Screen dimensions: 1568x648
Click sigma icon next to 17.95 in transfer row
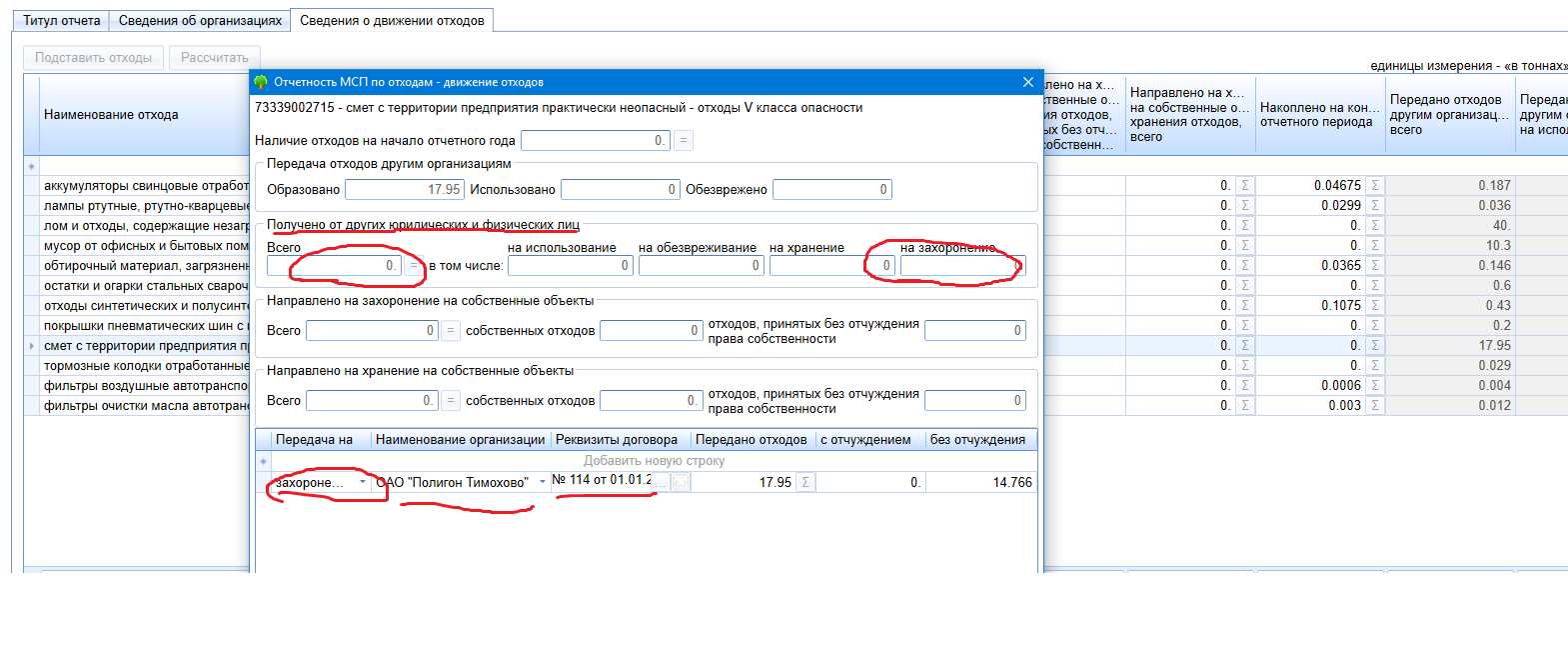click(x=805, y=483)
